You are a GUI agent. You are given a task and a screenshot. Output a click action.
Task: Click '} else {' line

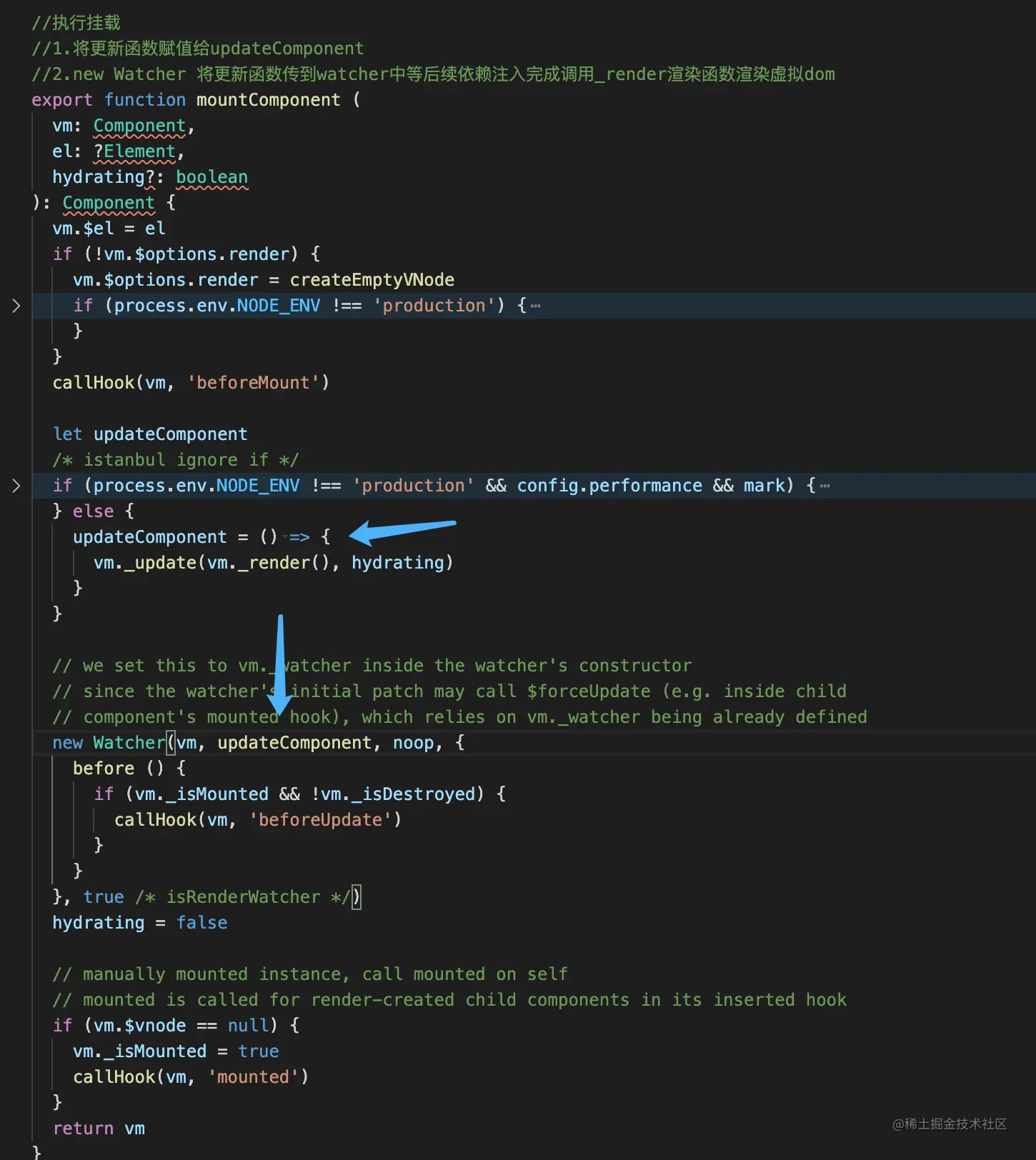coord(94,511)
